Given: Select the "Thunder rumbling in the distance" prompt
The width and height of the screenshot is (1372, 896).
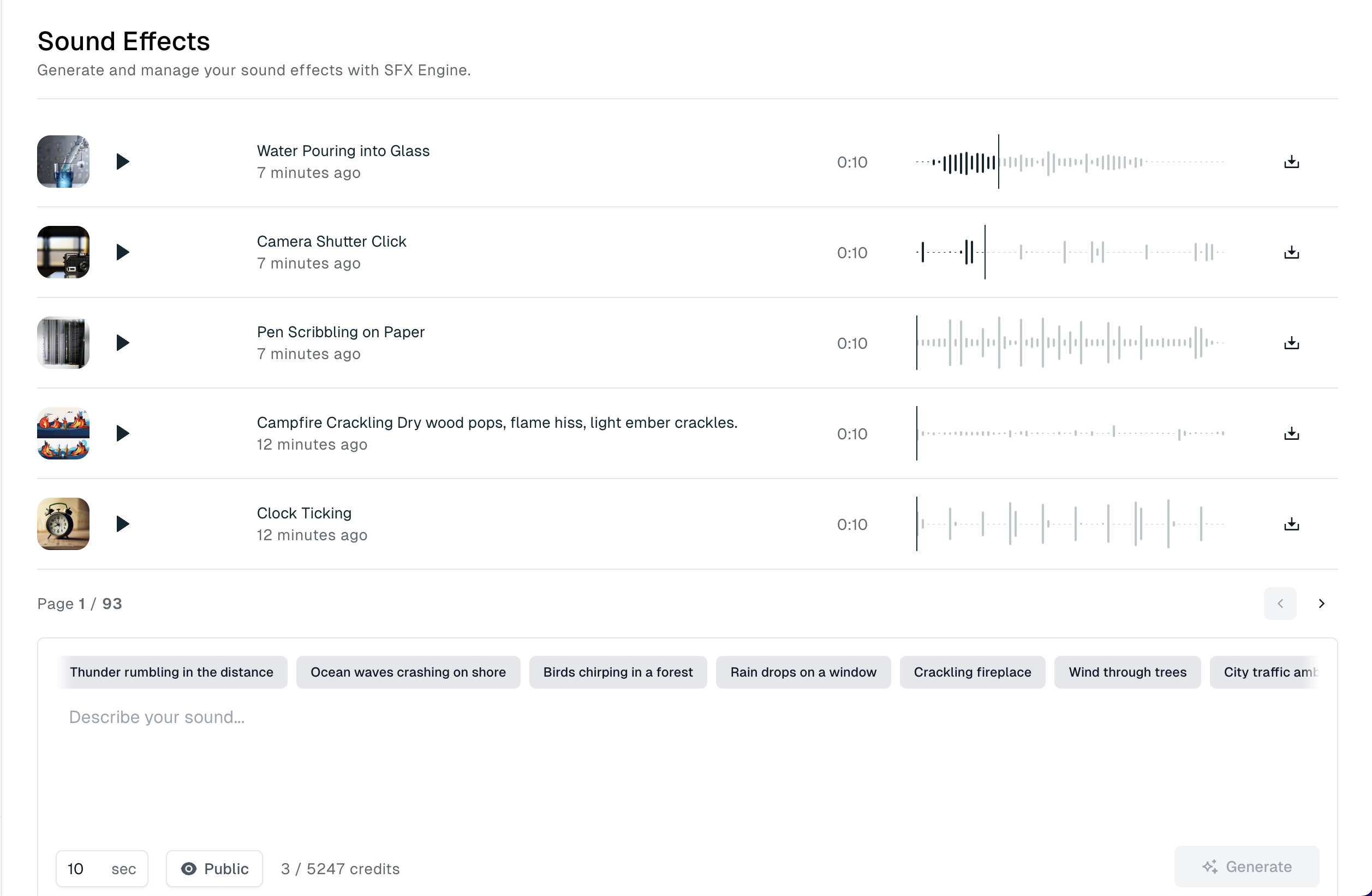Looking at the screenshot, I should (171, 672).
